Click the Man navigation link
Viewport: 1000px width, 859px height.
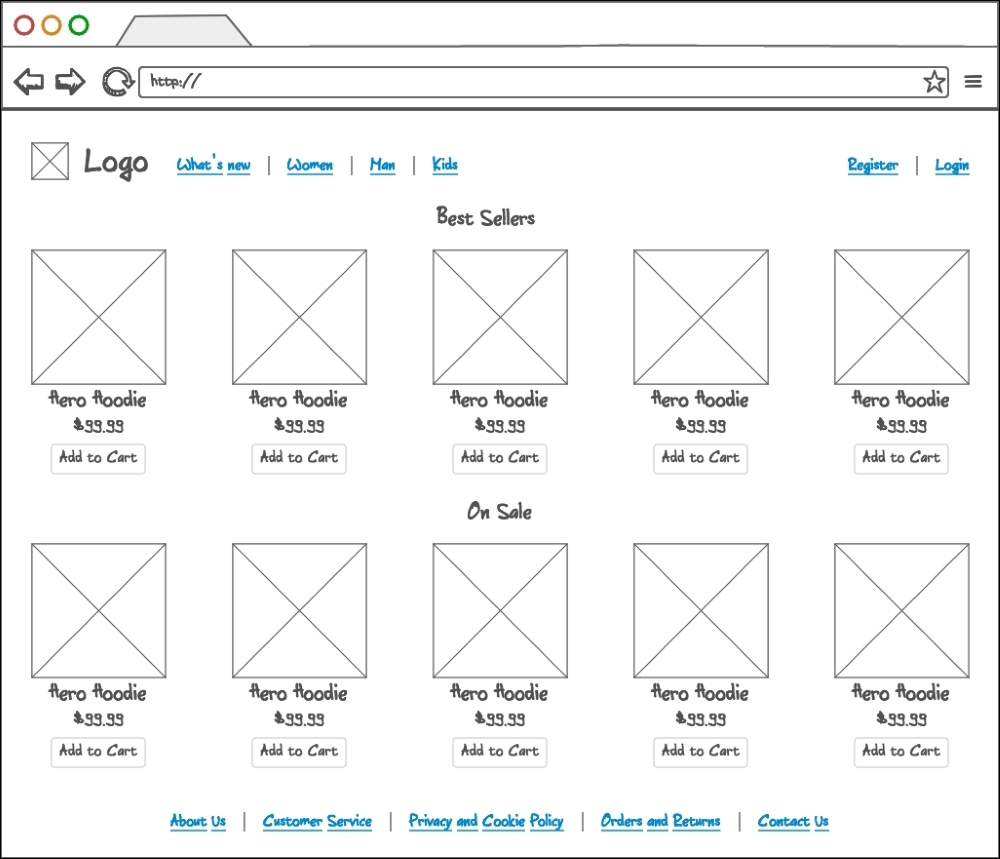[x=382, y=164]
